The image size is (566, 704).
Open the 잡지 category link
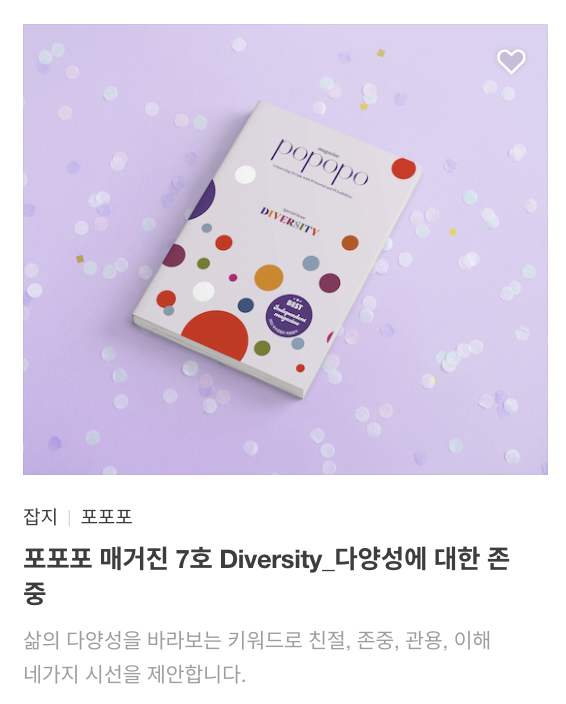click(40, 517)
